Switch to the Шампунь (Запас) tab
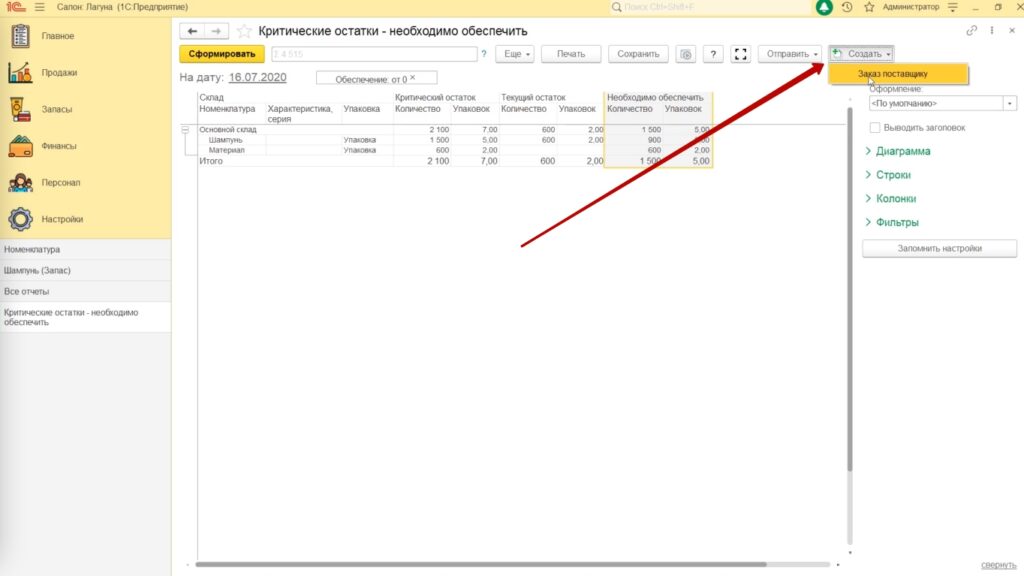1024x576 pixels. [x=86, y=270]
